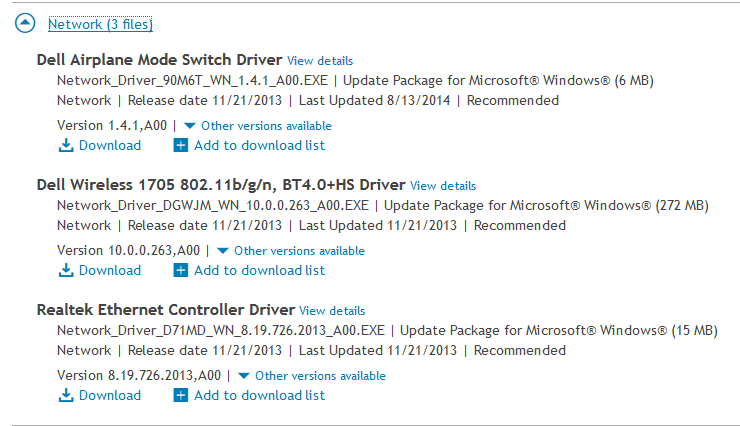Screen dimensions: 740x426
Task: View details for Dell Airplane Mode Switch Driver
Action: click(320, 61)
